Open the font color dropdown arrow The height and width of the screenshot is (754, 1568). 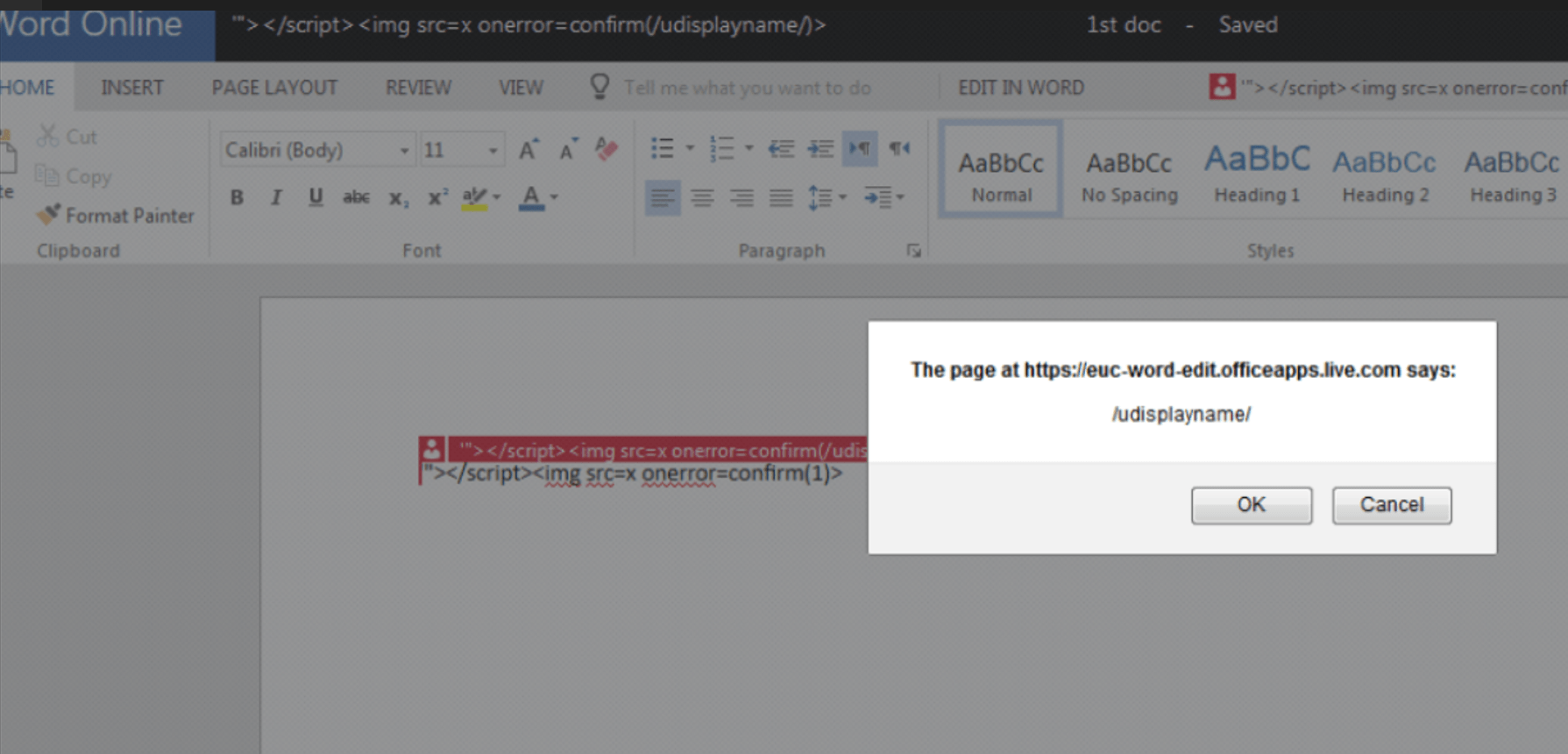[x=554, y=197]
